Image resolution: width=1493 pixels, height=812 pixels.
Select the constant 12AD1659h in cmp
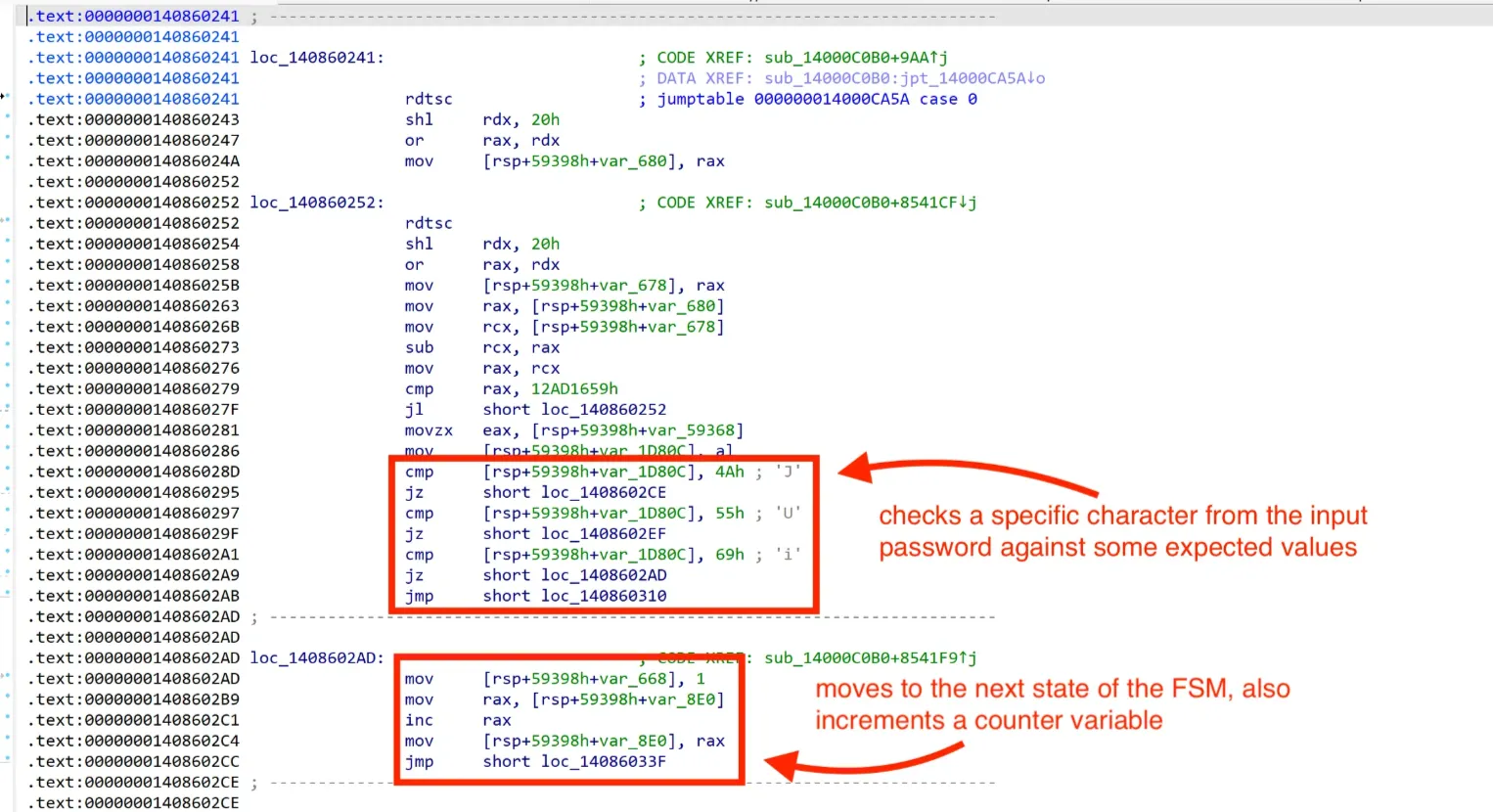coord(573,389)
